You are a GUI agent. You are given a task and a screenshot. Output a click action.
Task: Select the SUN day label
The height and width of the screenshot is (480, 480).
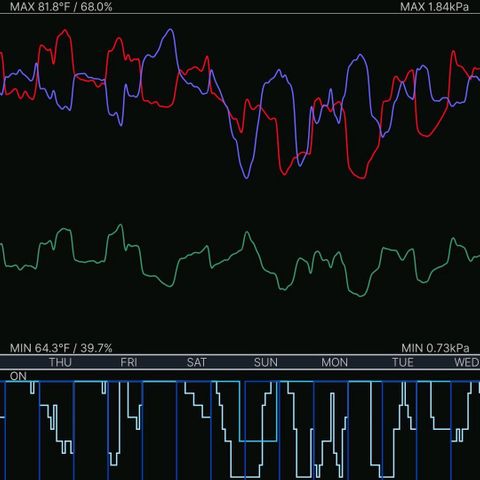pyautogui.click(x=266, y=362)
